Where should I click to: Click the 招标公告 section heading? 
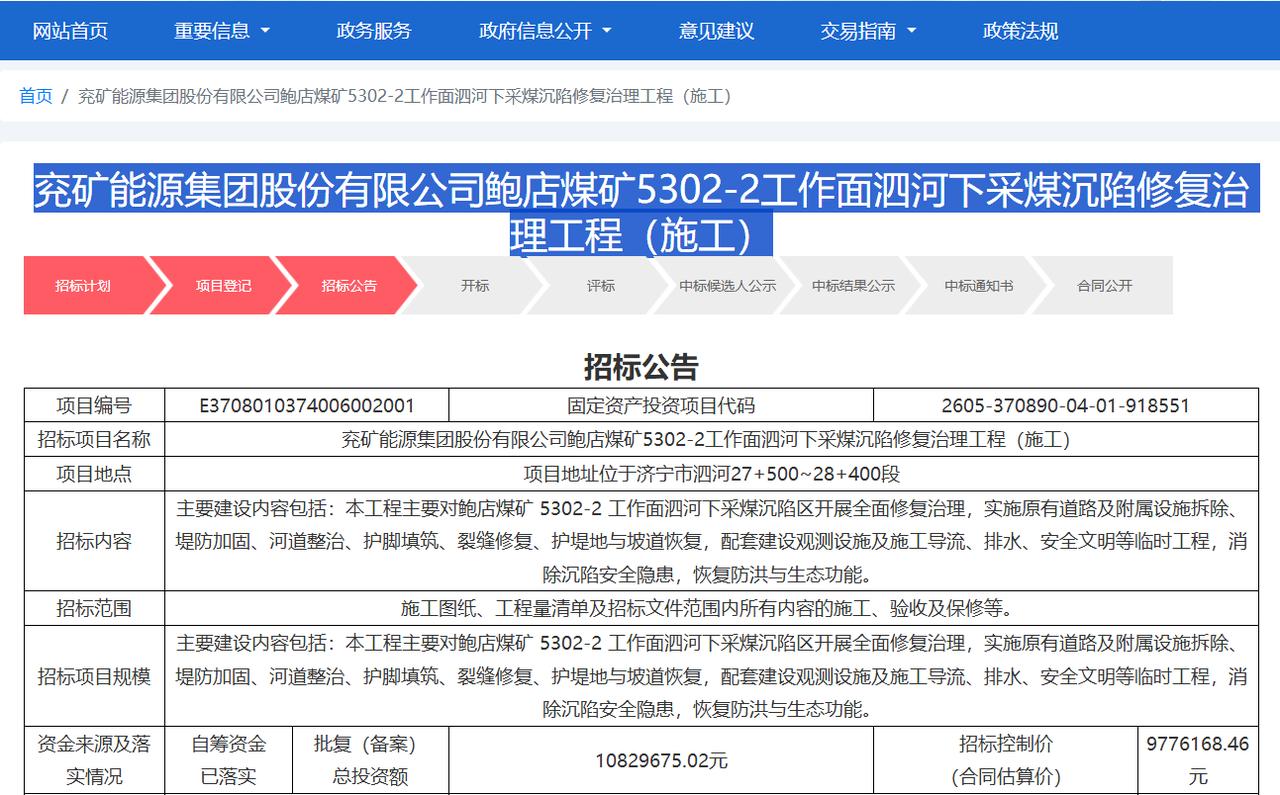pyautogui.click(x=641, y=367)
